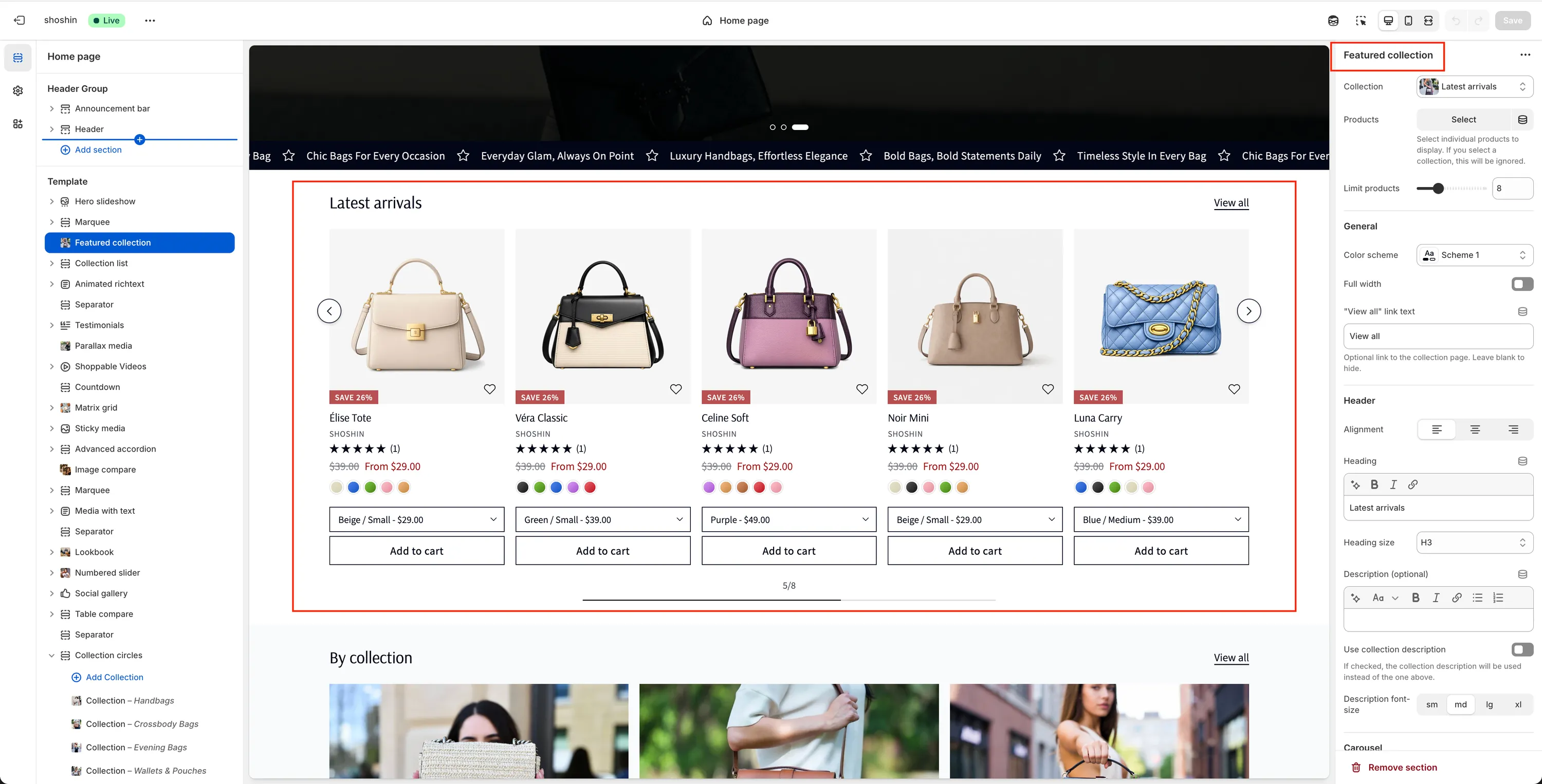The image size is (1542, 784).
Task: Click center header alignment icon
Action: (x=1475, y=430)
